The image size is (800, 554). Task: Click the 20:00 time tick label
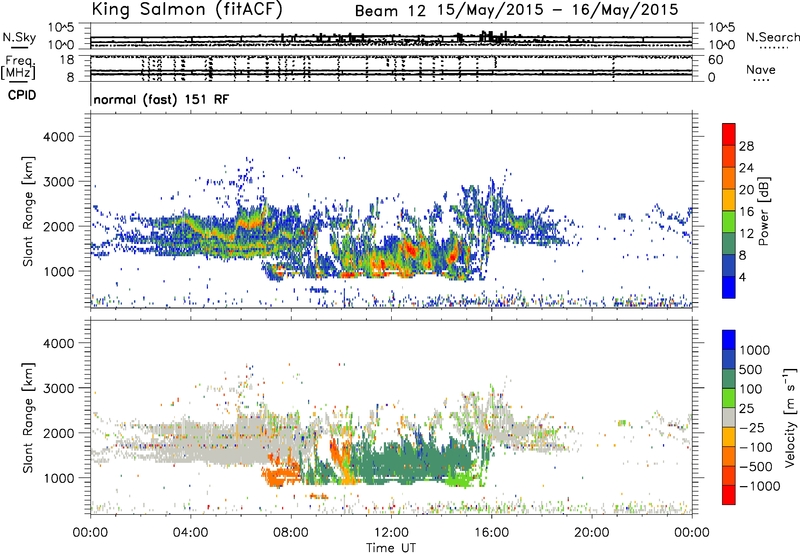tap(591, 533)
